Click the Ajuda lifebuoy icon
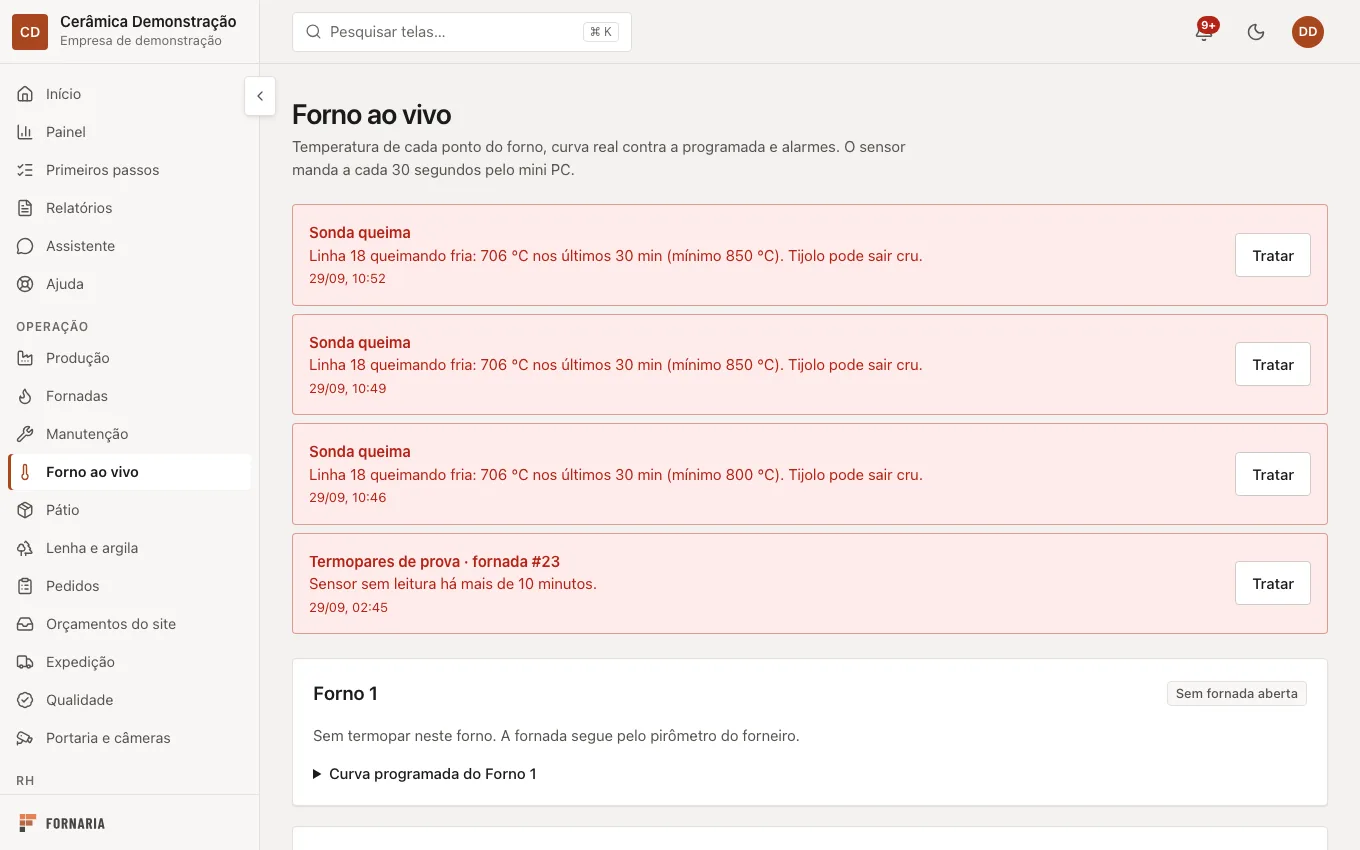The height and width of the screenshot is (850, 1360). [x=26, y=284]
